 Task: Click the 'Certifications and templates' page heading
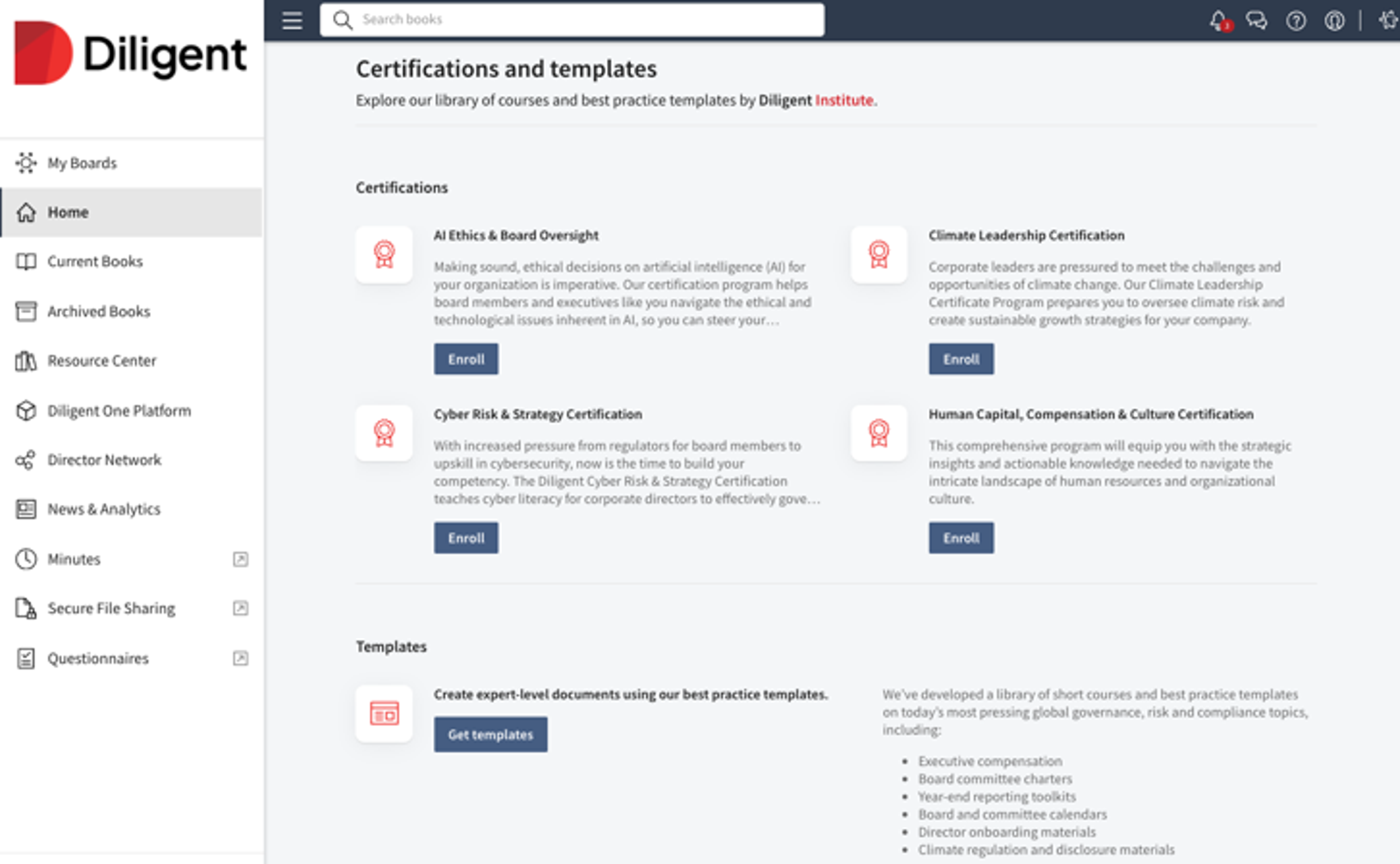506,69
